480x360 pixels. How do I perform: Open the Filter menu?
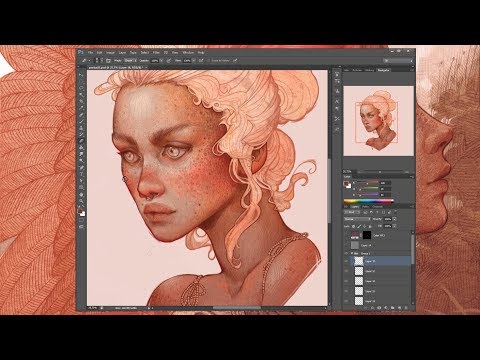(x=156, y=53)
